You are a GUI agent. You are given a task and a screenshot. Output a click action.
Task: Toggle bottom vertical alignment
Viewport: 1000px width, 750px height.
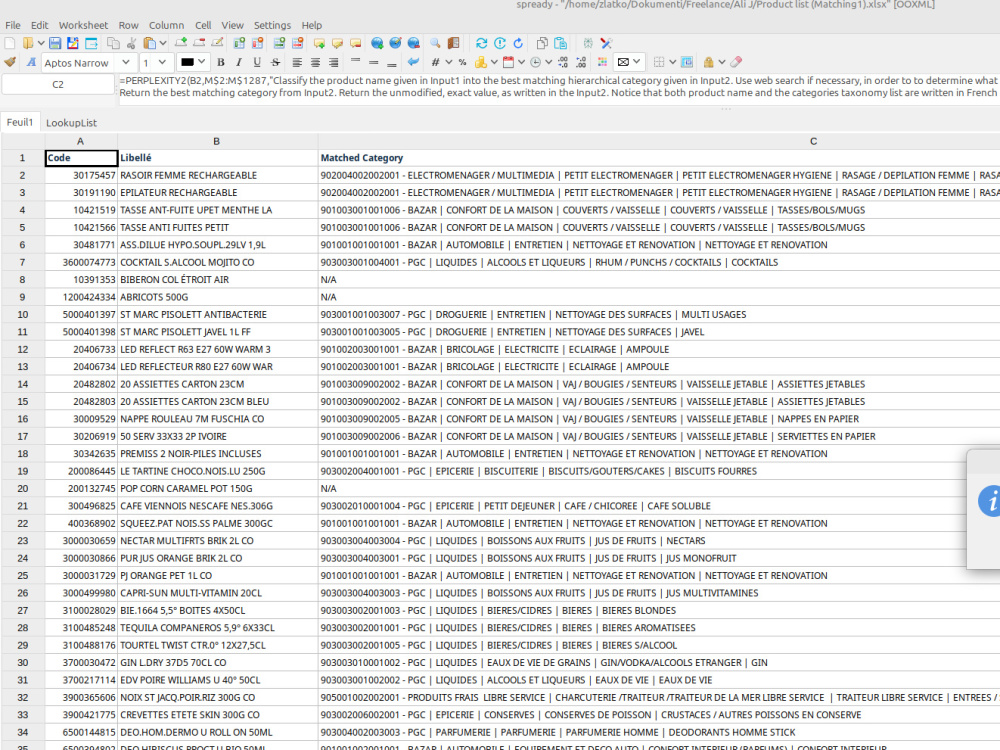[392, 64]
